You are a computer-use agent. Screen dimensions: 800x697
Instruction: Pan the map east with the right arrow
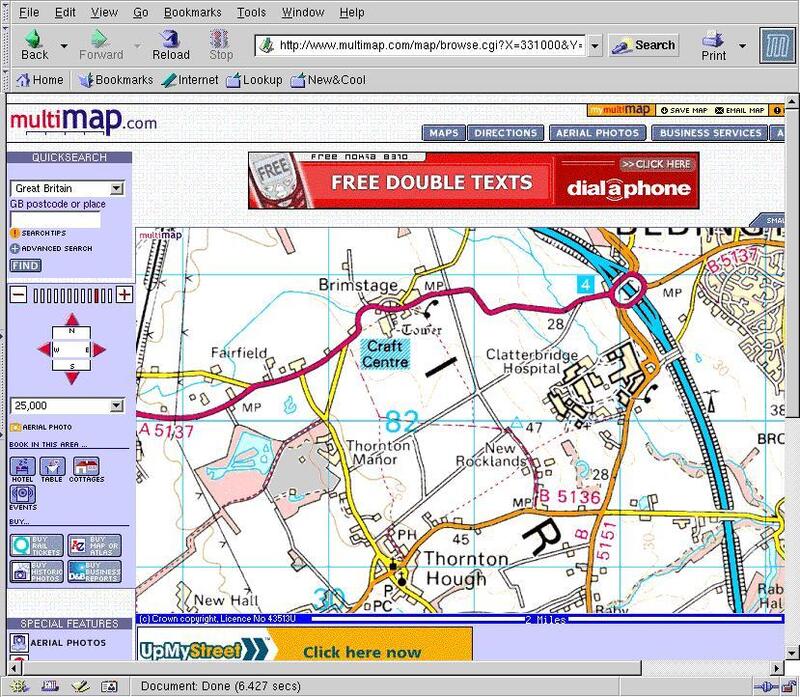100,349
